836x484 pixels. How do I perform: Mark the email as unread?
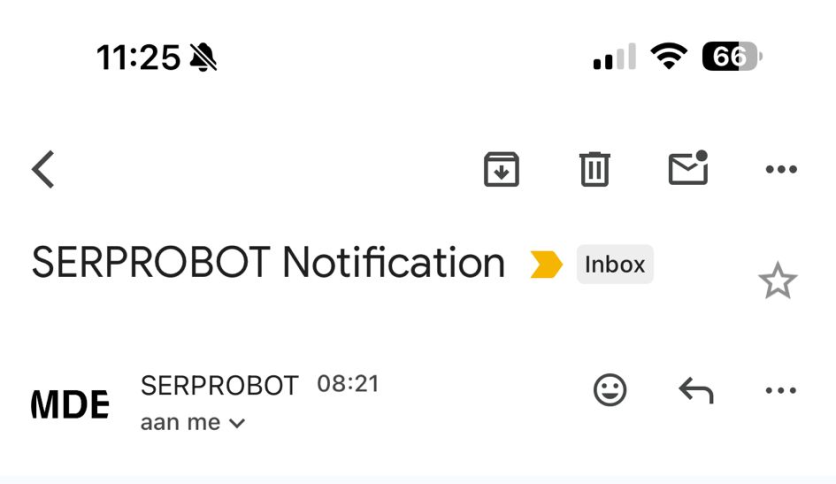point(688,169)
